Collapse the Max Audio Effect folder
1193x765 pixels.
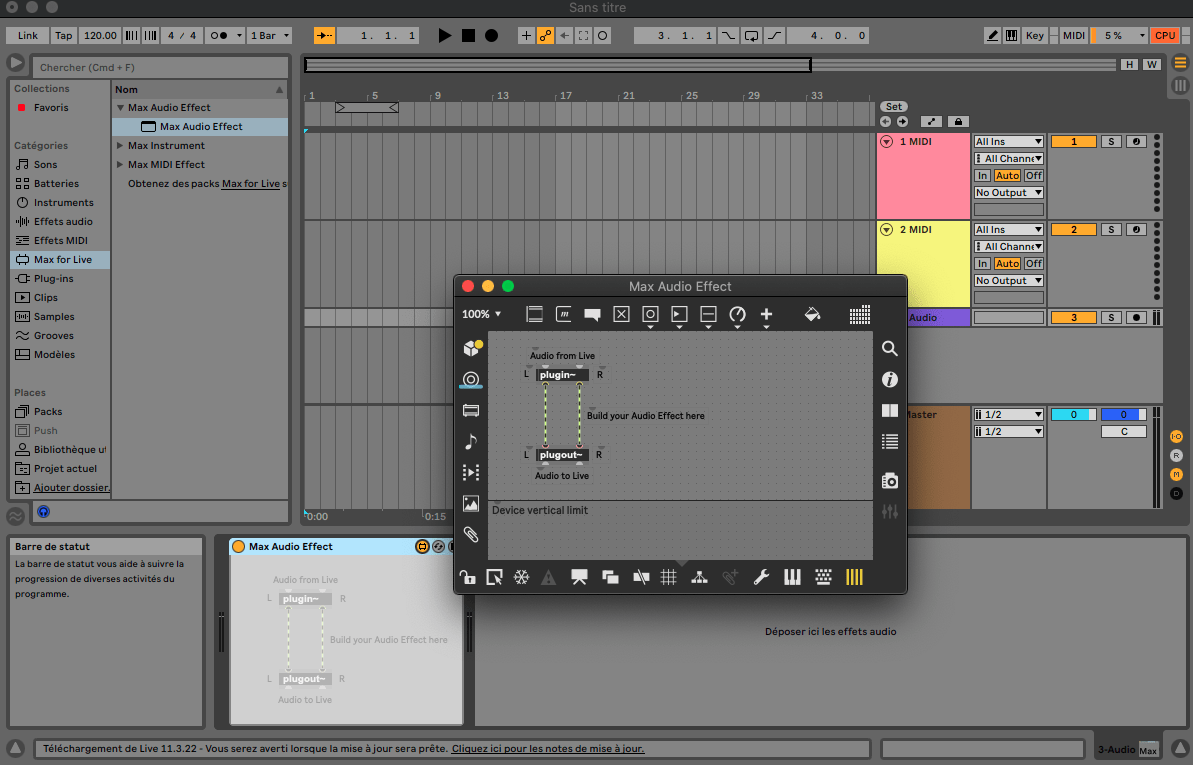(120, 108)
